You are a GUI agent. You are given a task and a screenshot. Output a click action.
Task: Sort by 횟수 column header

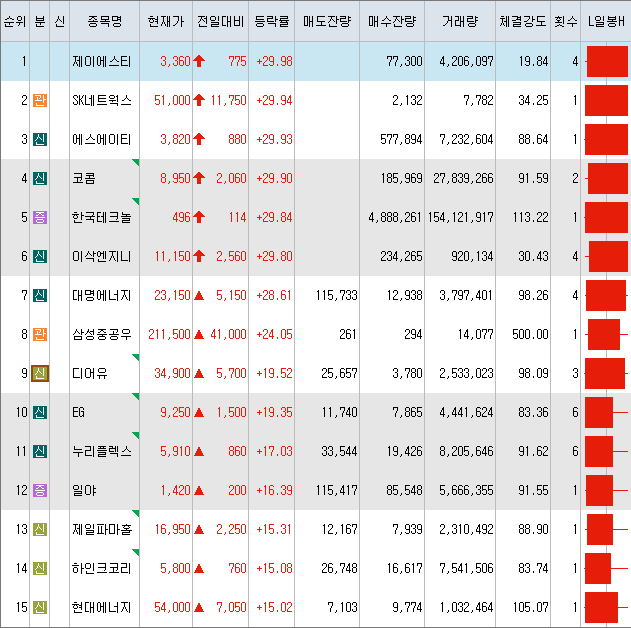[x=565, y=21]
